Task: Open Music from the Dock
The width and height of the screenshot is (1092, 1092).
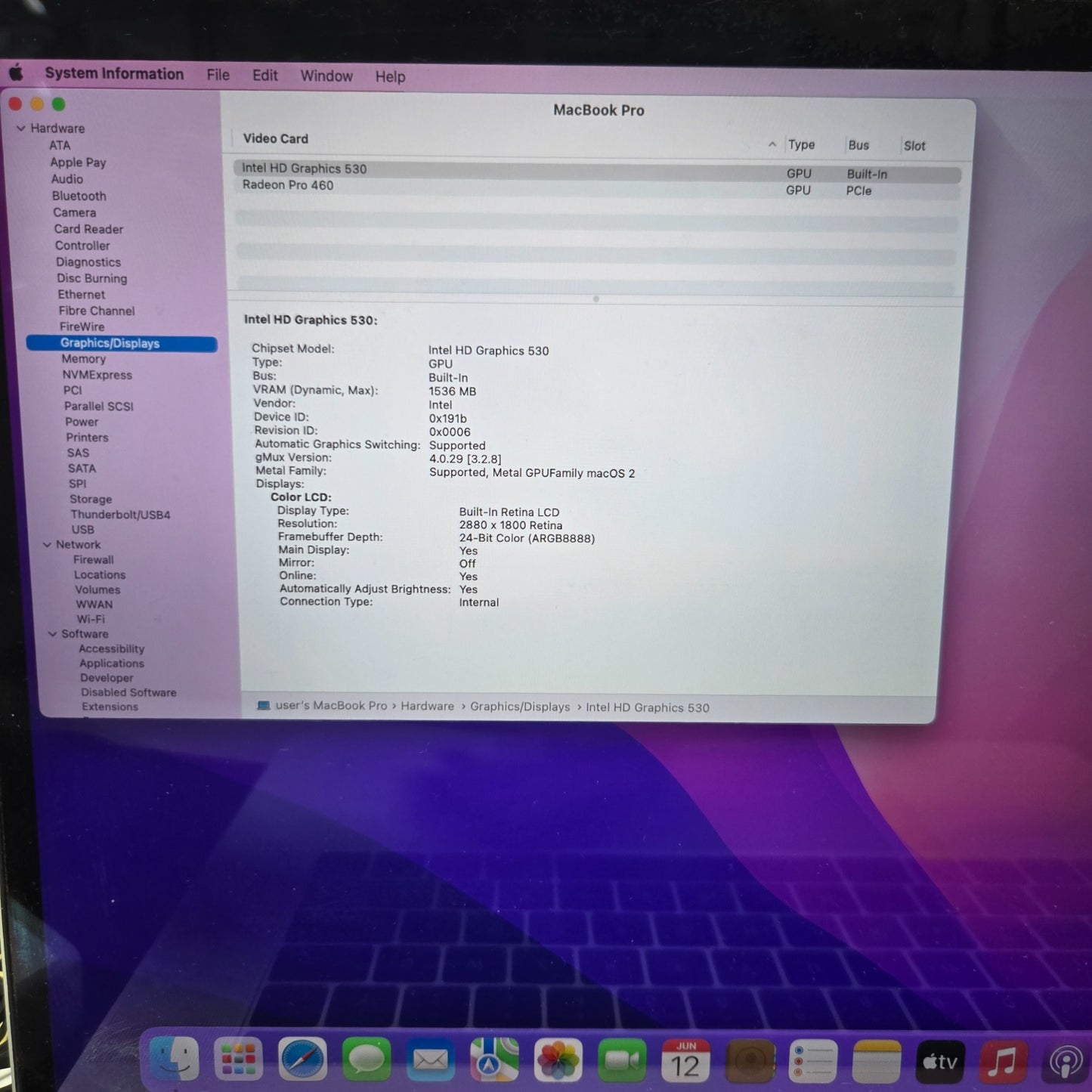Action: point(1004,1063)
